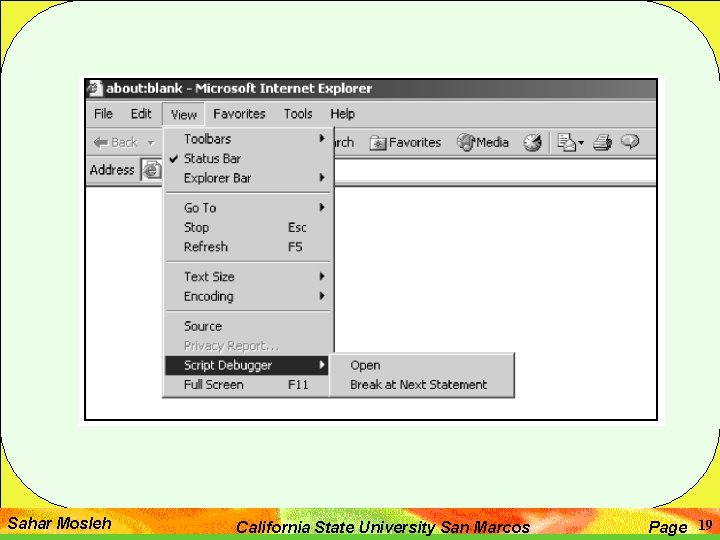Viewport: 720px width, 540px height.
Task: Open the File menu
Action: [103, 114]
